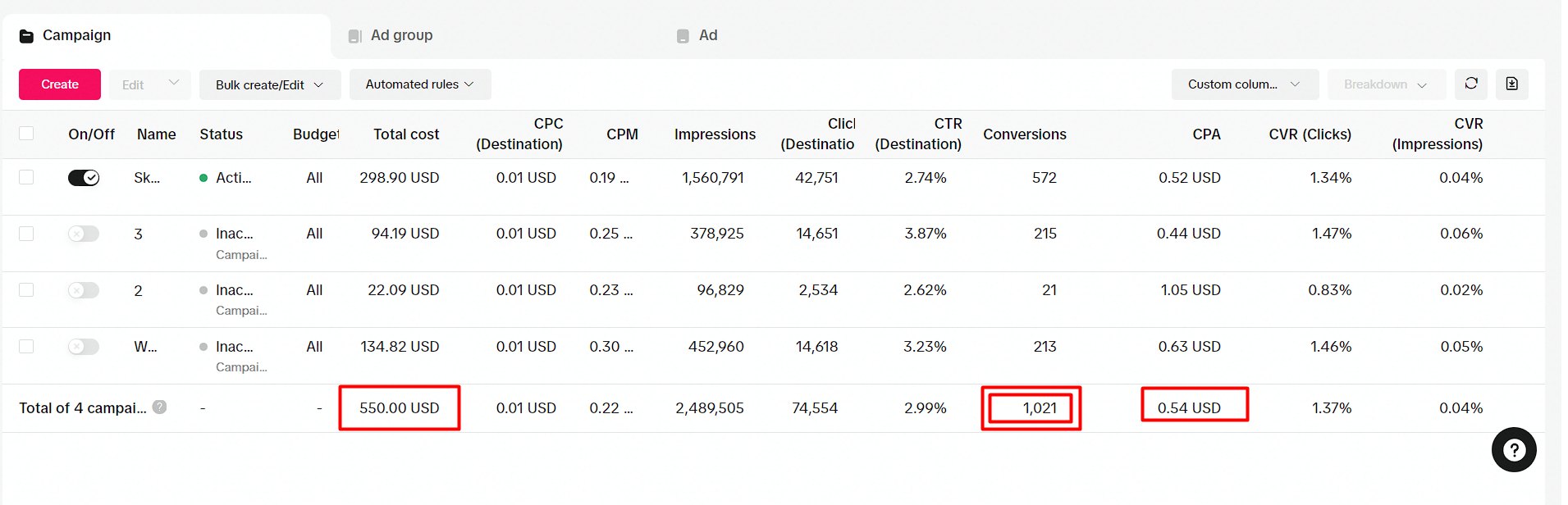Click the export/download report icon

(x=1511, y=84)
